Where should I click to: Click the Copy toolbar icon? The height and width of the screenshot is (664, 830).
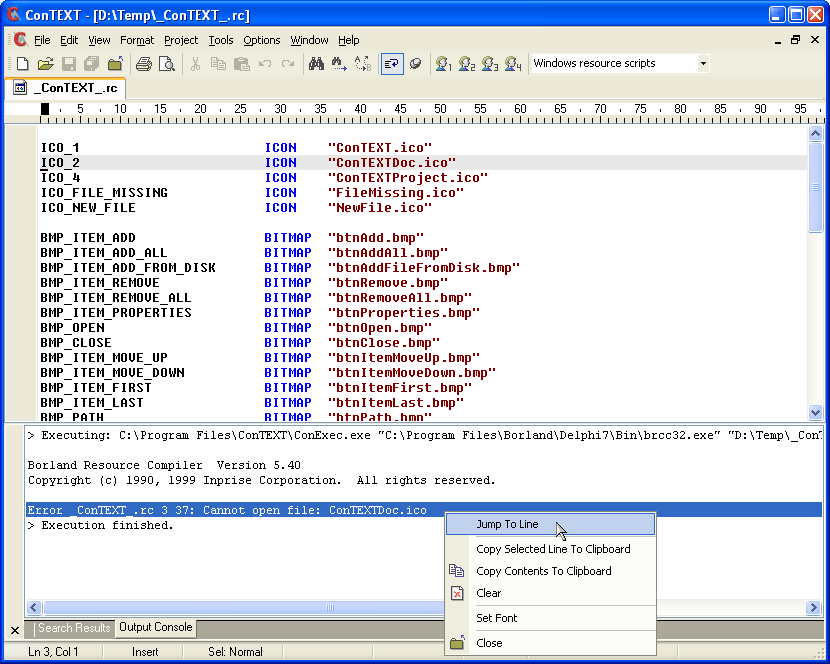(x=218, y=64)
